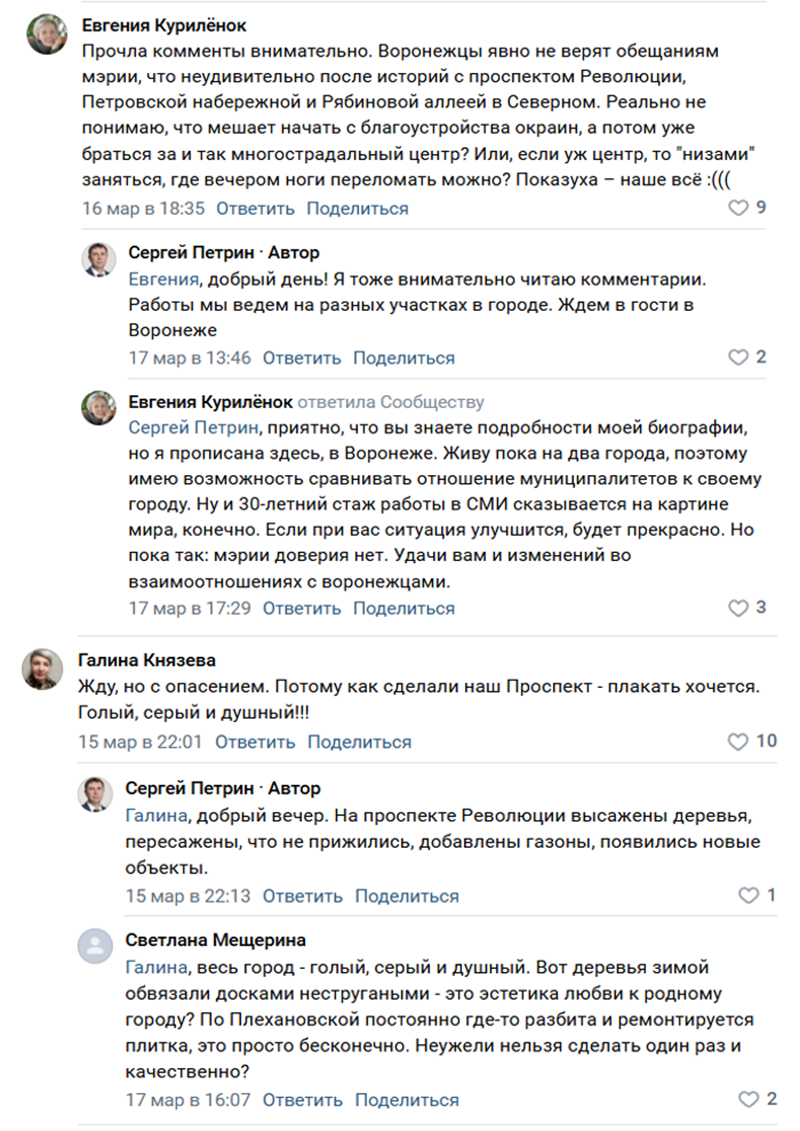
Task: Reply to Сергей Петрин's 17 мар 13:46 comment
Action: tap(302, 358)
